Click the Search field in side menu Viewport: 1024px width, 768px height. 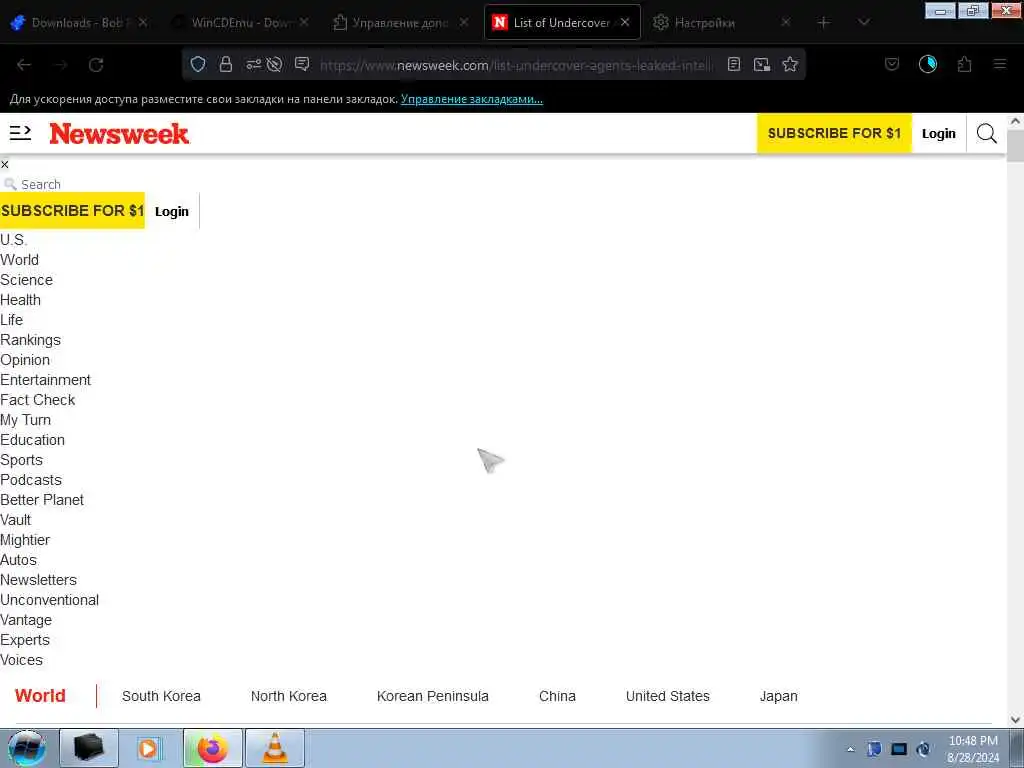tap(40, 184)
